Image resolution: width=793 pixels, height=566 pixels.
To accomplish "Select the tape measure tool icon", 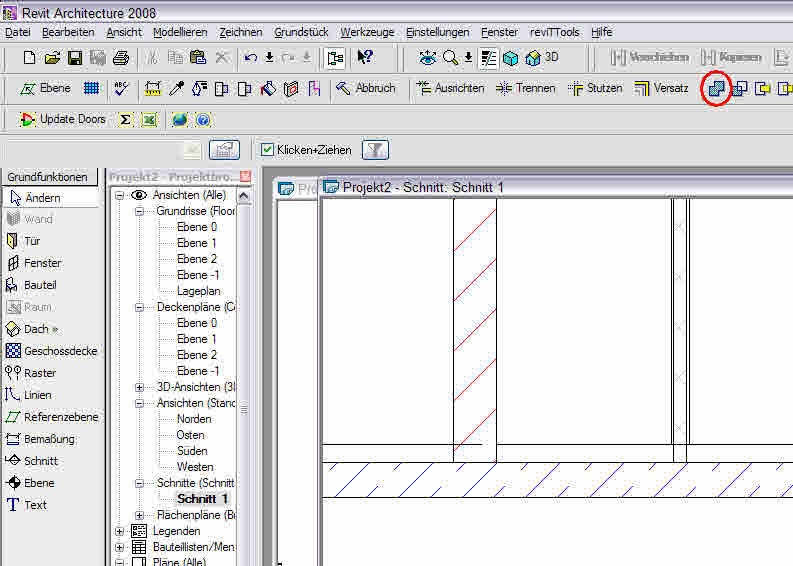I will (x=153, y=89).
